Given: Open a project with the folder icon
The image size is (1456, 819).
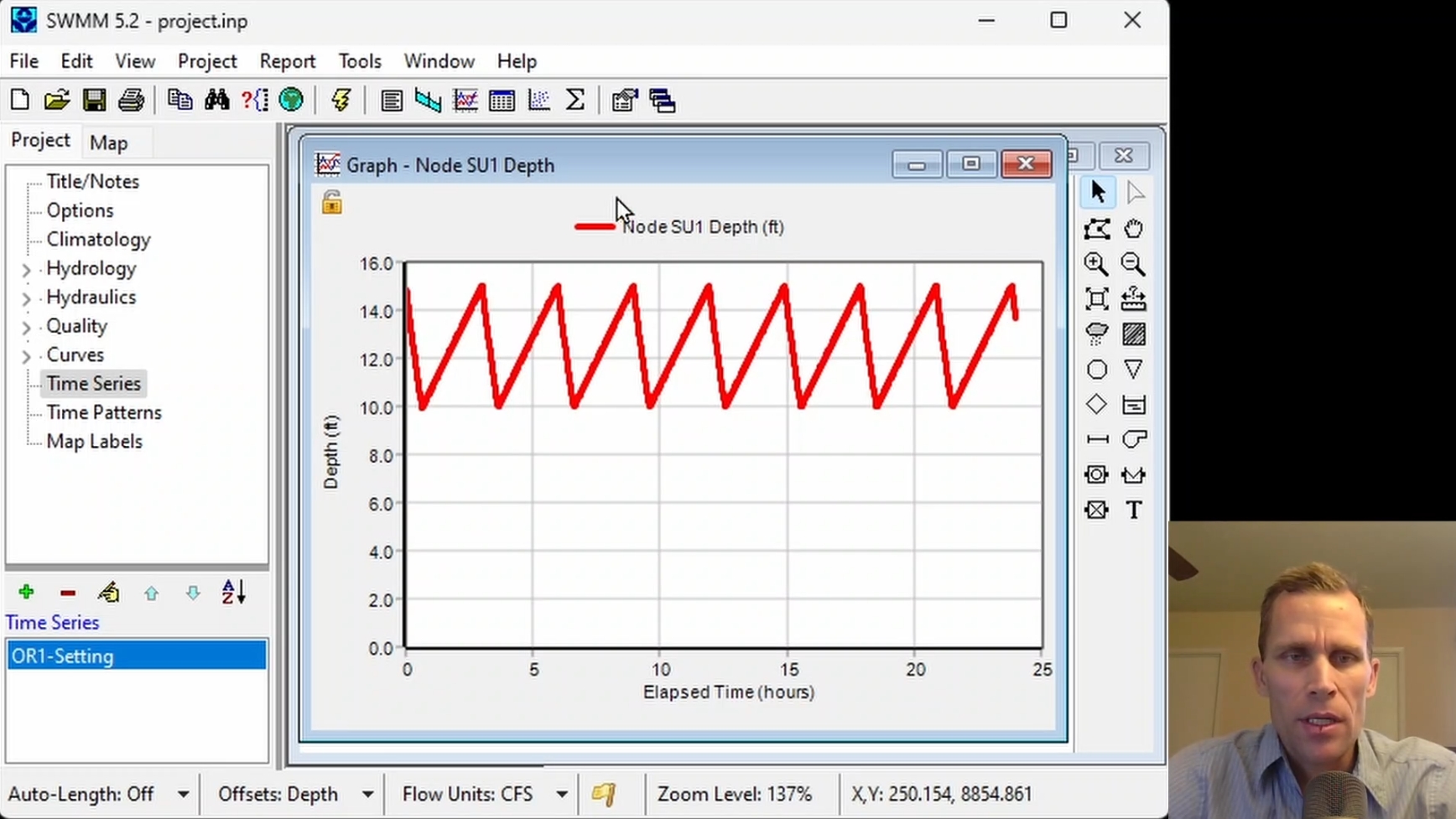Looking at the screenshot, I should click(x=57, y=101).
